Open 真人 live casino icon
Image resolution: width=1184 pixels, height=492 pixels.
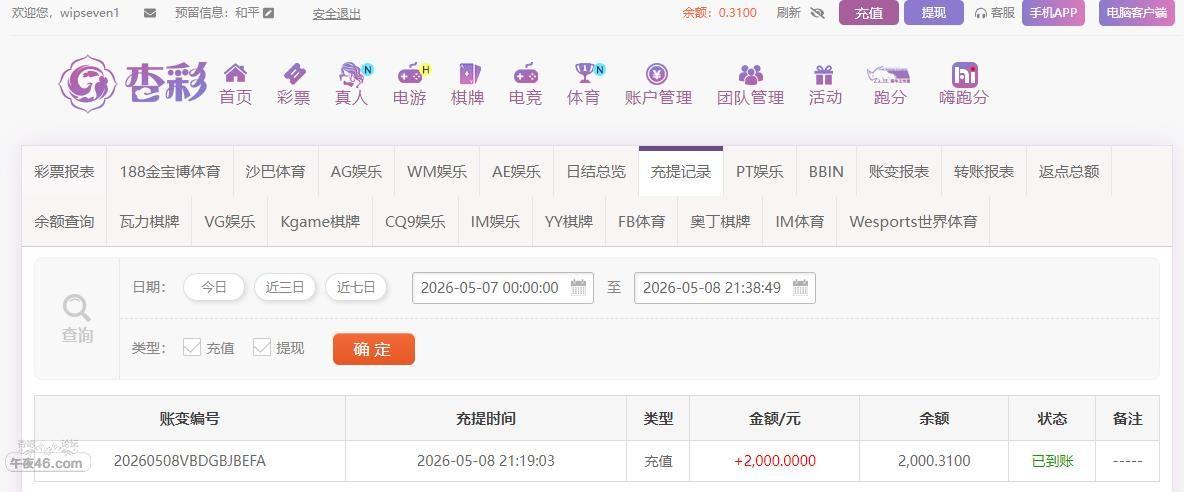tap(353, 74)
